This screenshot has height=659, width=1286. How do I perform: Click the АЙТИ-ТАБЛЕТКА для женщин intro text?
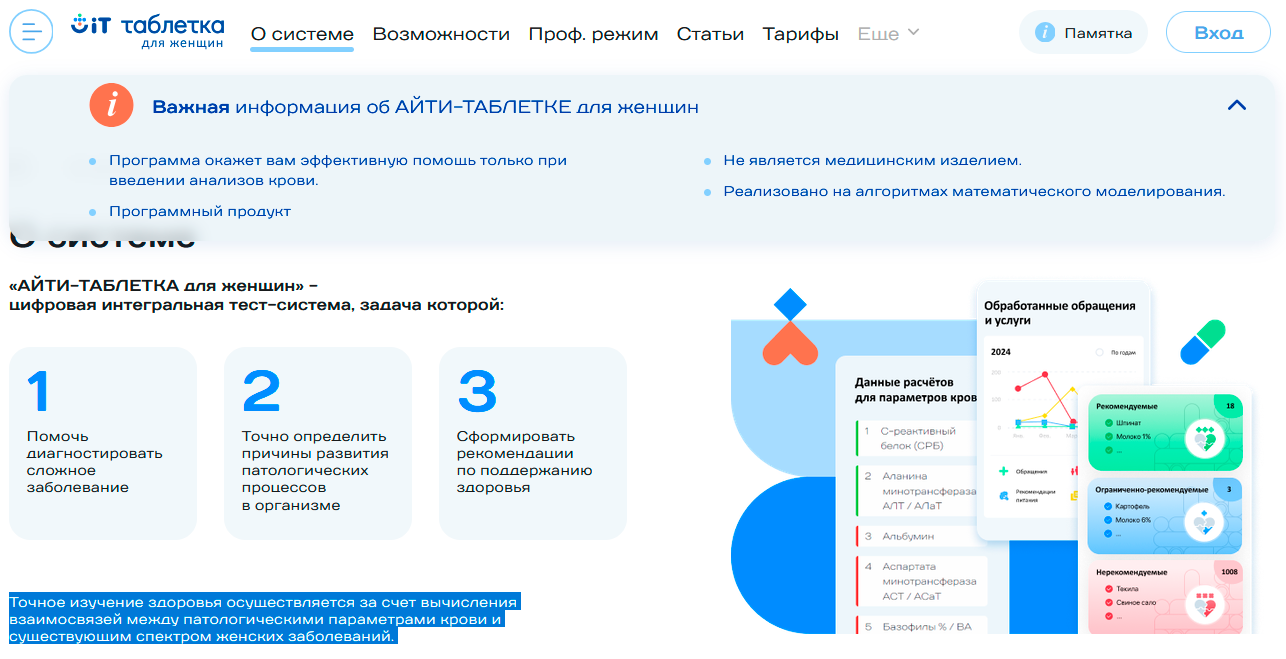click(x=256, y=295)
